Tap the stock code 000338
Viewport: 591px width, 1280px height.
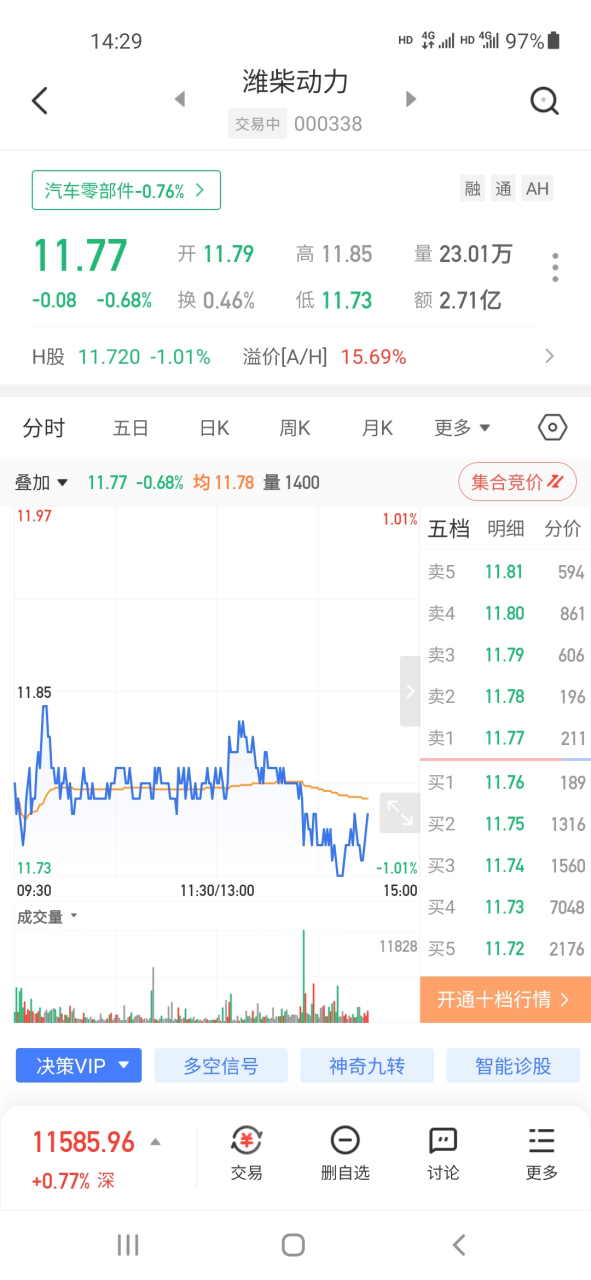point(328,124)
